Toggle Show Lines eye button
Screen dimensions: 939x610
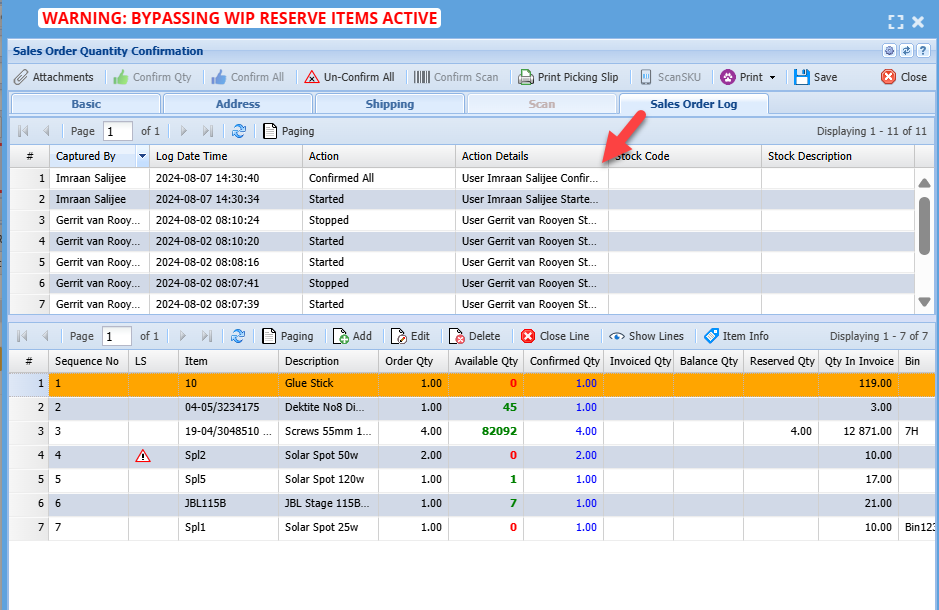647,337
